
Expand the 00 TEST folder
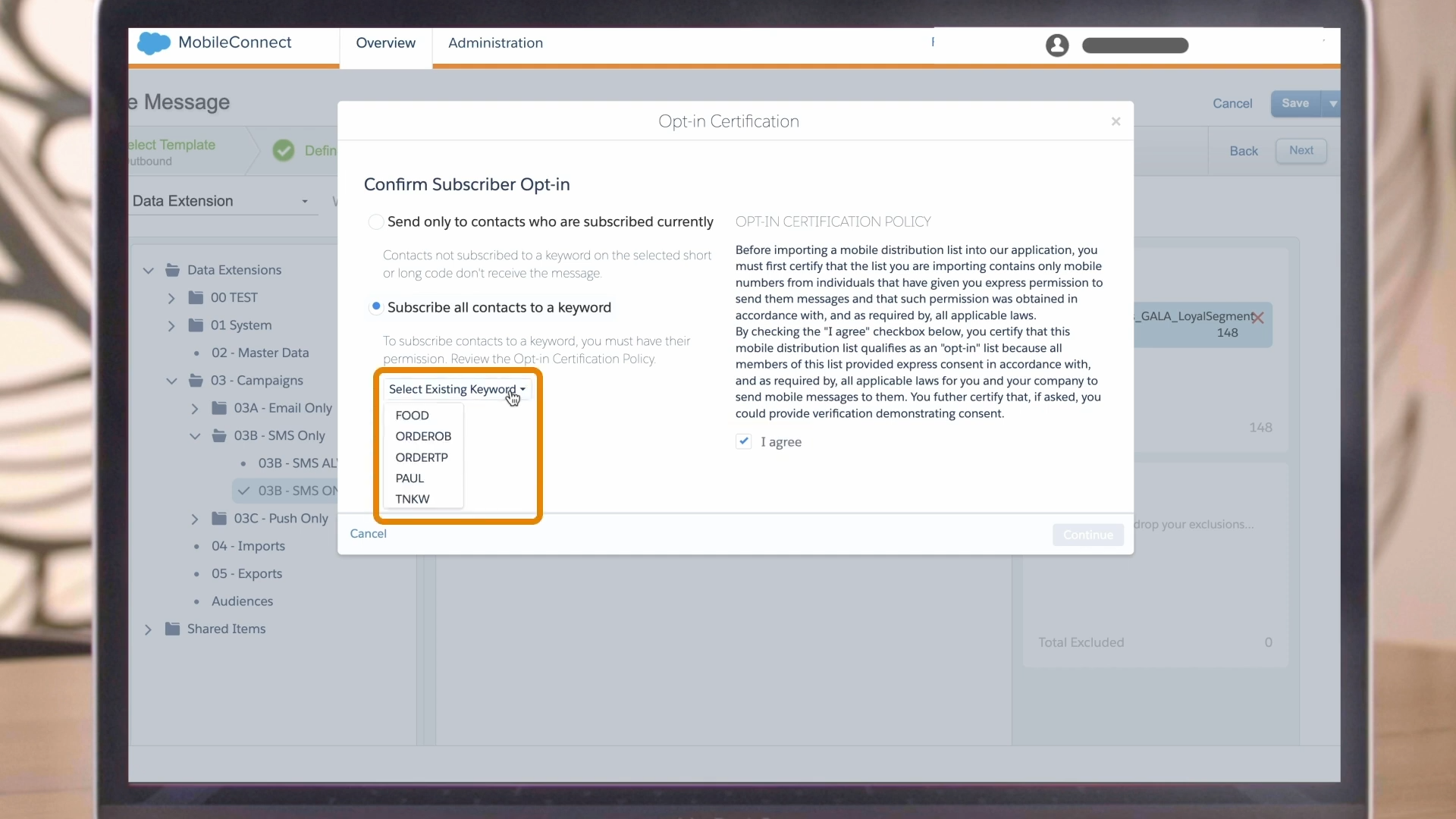(171, 298)
